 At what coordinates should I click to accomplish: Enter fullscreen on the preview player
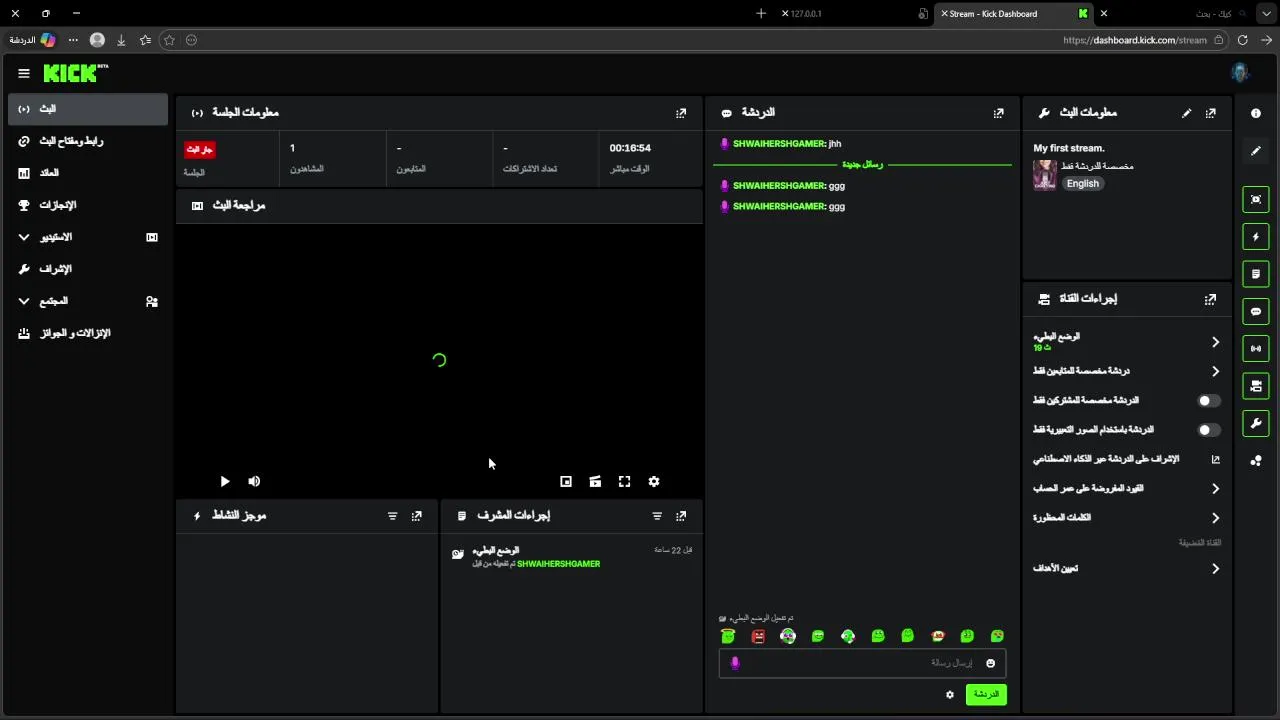(624, 481)
